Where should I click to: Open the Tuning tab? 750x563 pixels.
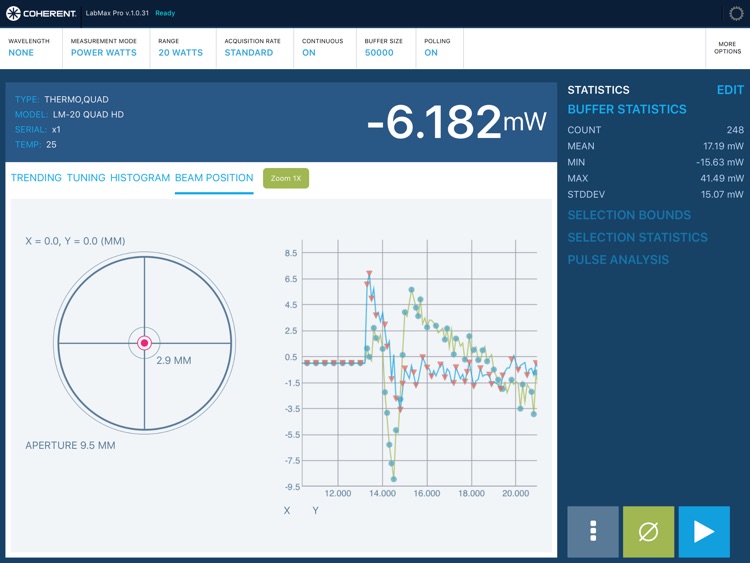[86, 178]
